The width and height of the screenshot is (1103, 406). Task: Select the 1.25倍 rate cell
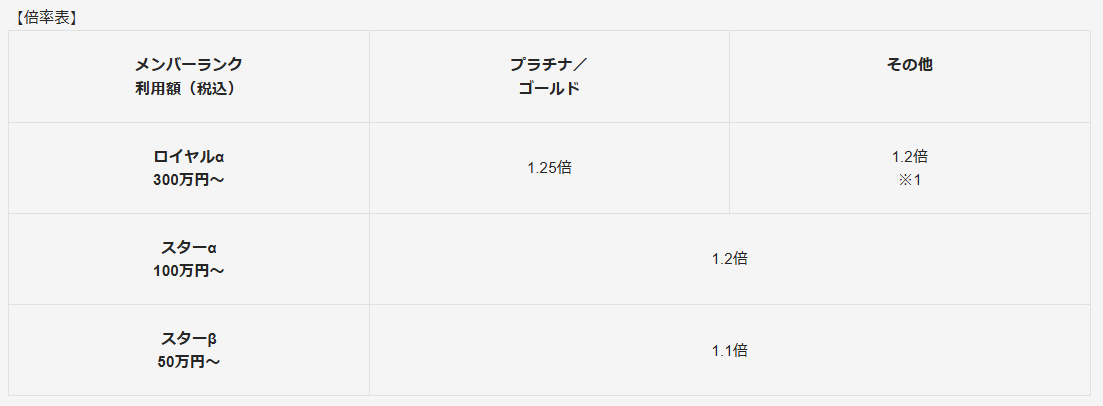(549, 168)
